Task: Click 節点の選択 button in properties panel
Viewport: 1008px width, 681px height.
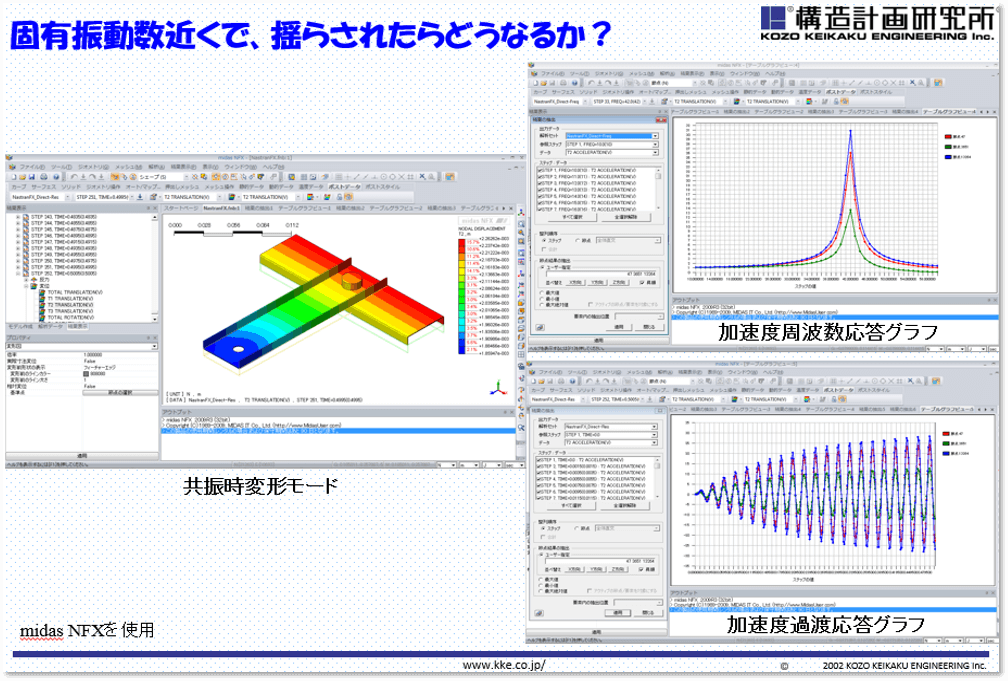Action: 120,392
